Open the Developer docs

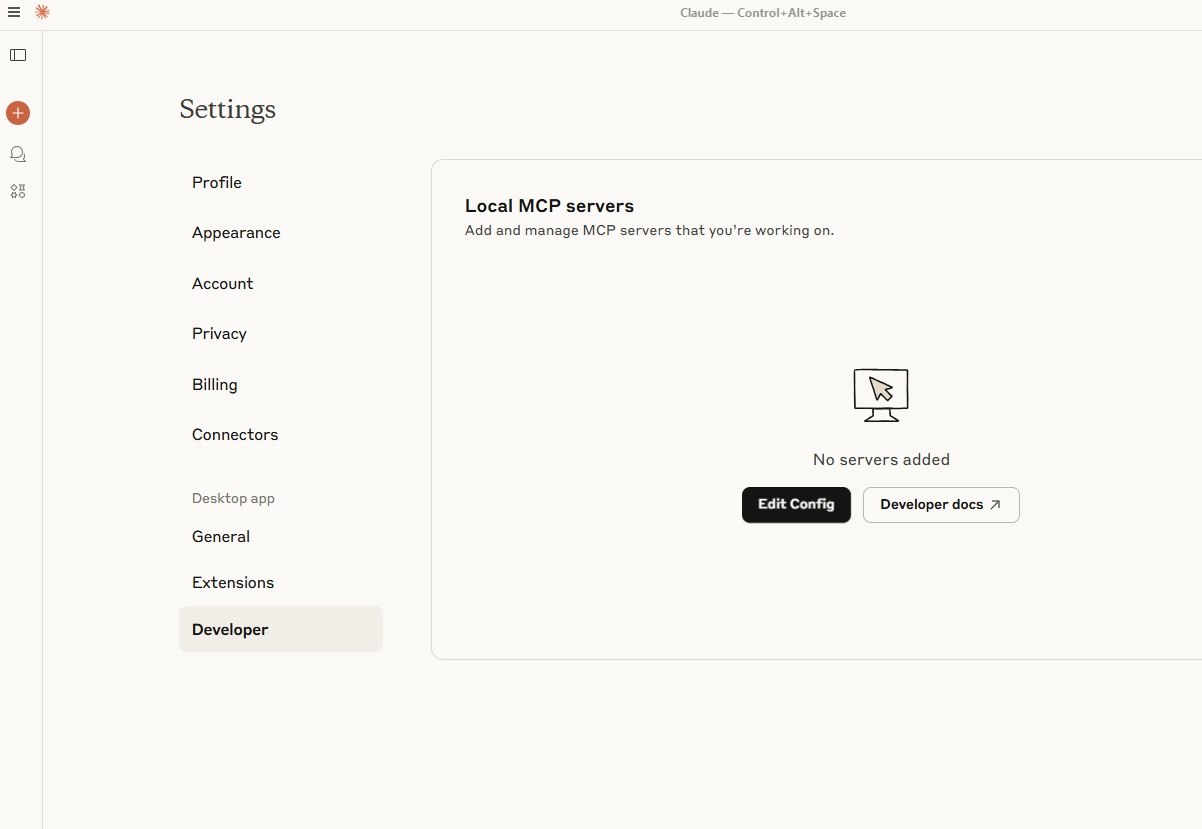(x=932, y=504)
